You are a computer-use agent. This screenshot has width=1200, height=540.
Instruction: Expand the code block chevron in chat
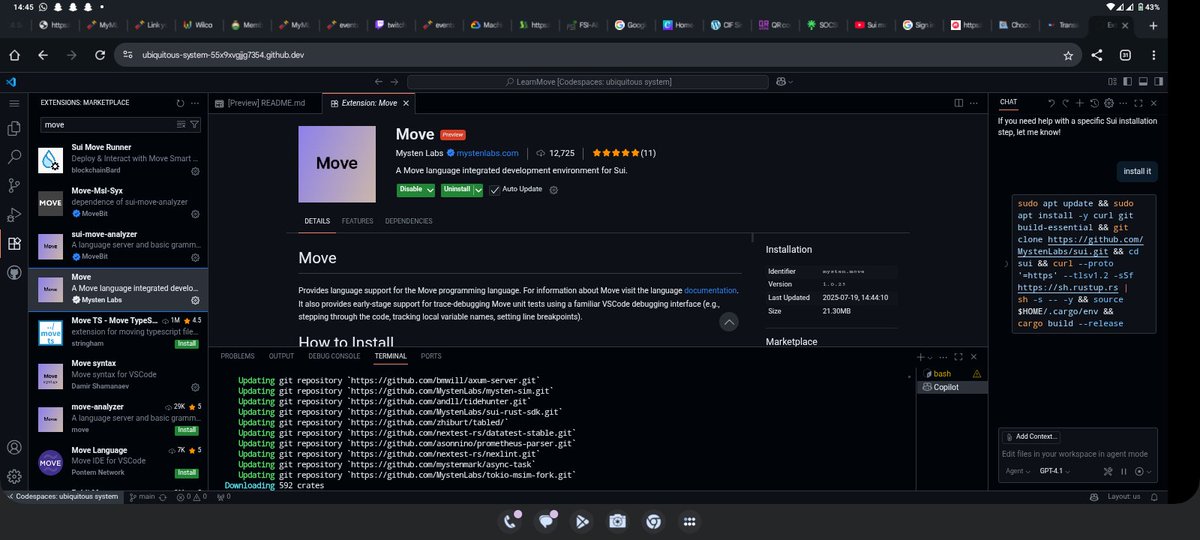pos(1005,264)
